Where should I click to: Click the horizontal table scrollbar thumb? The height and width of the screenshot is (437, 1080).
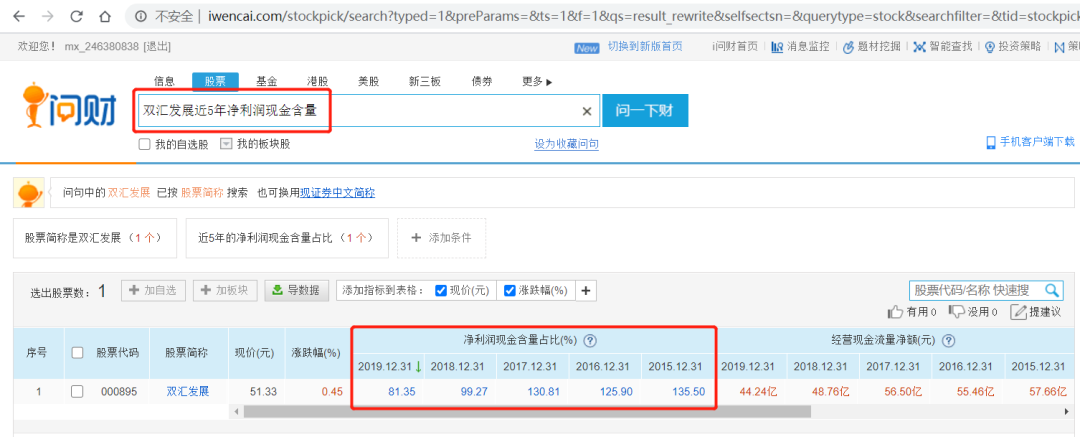point(527,411)
